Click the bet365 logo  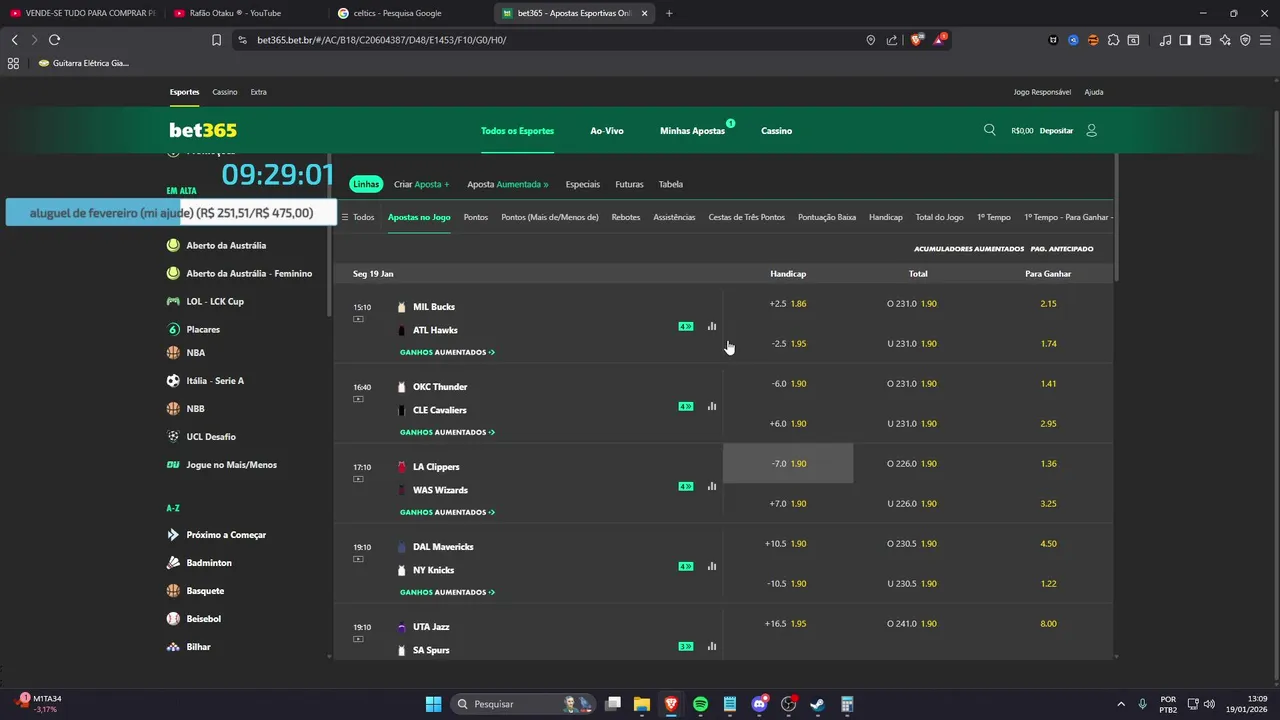[x=203, y=130]
